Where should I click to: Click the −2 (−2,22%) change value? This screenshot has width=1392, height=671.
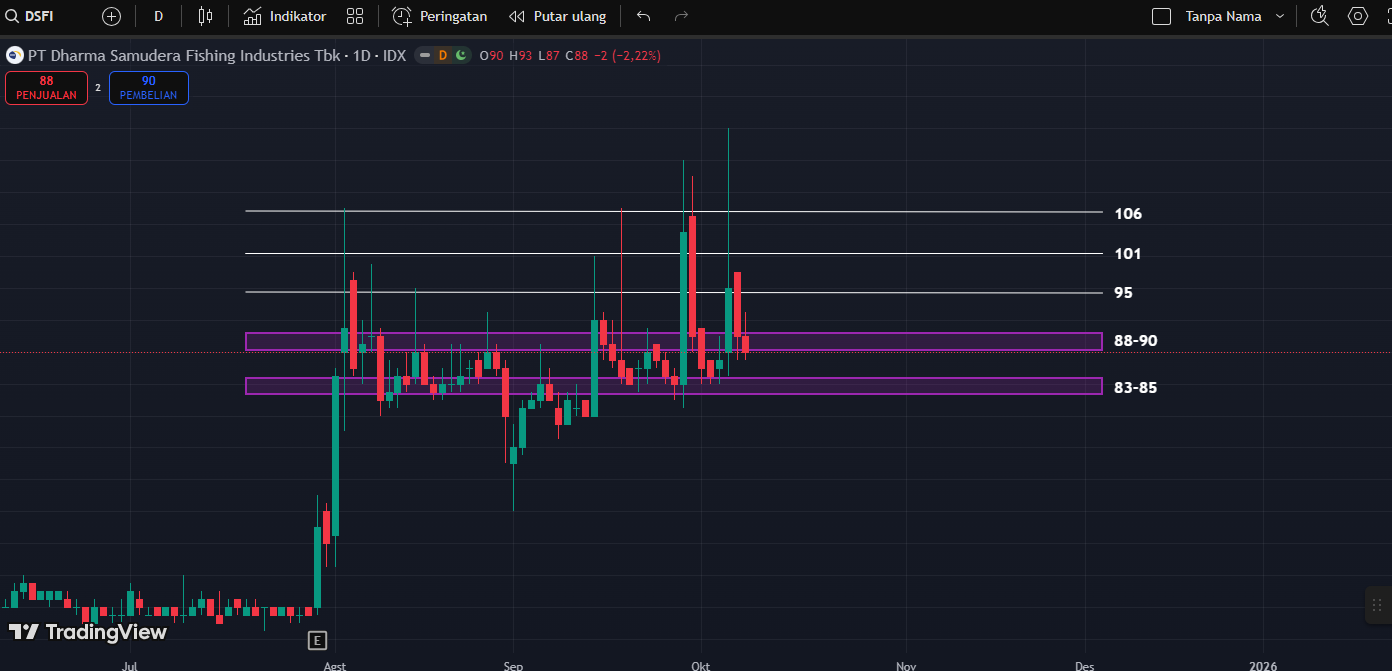(x=628, y=55)
